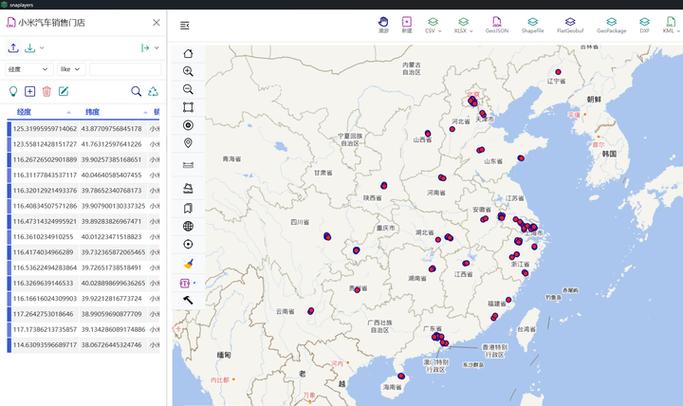
Task: Open the KML export dropdown
Action: pyautogui.click(x=670, y=25)
